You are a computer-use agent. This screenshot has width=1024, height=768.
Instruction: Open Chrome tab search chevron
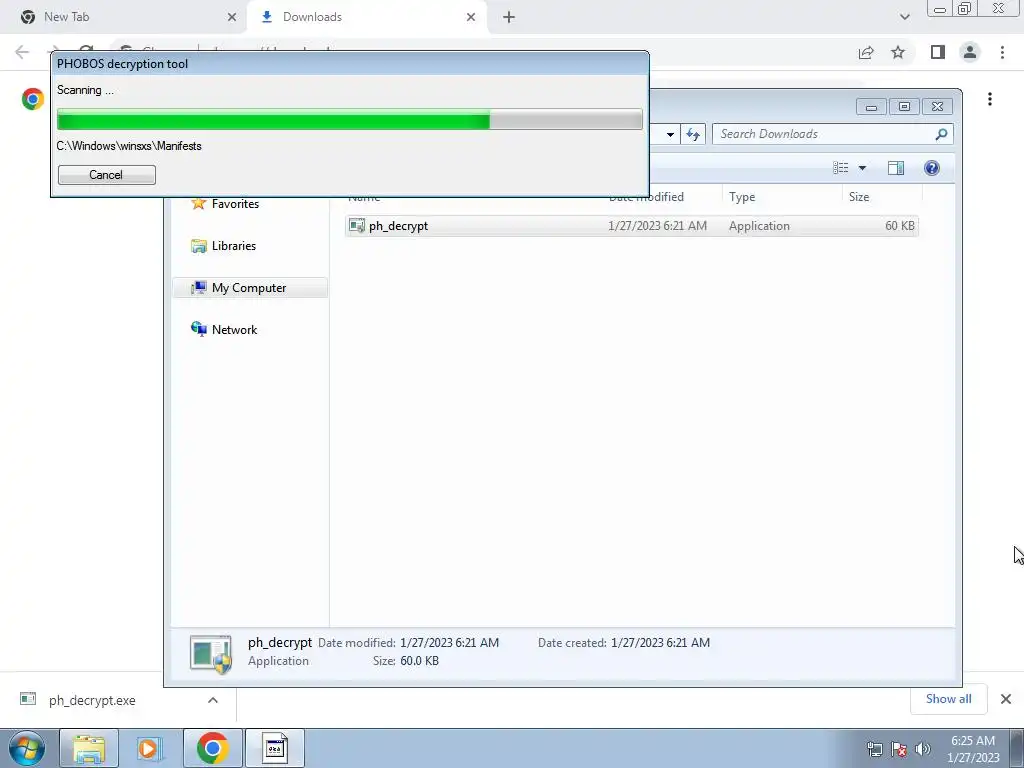[x=904, y=17]
